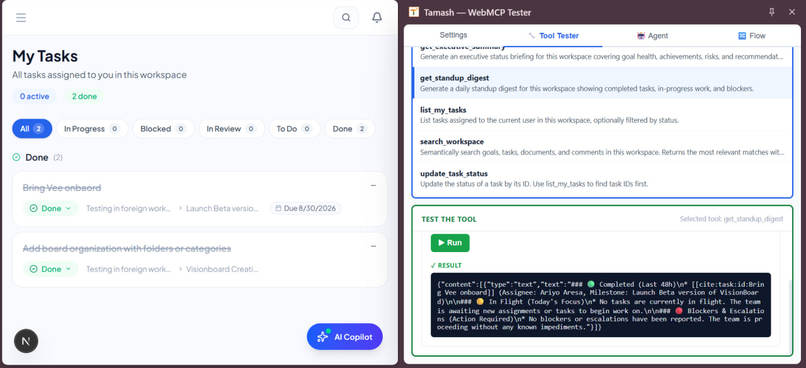This screenshot has width=806, height=368.
Task: Open status dropdown on Bring Vee onboard
Action: click(50, 209)
